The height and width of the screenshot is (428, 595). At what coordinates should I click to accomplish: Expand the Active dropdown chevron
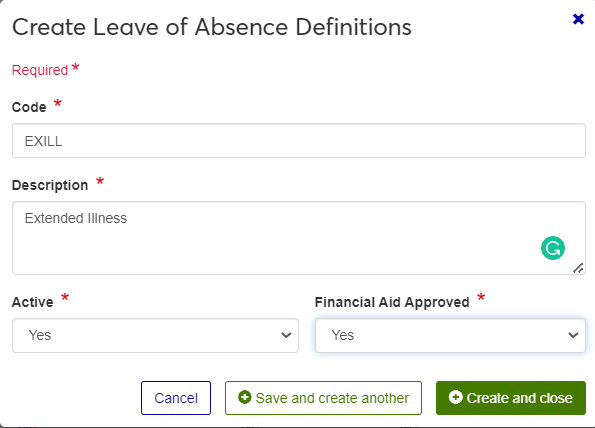(x=286, y=335)
